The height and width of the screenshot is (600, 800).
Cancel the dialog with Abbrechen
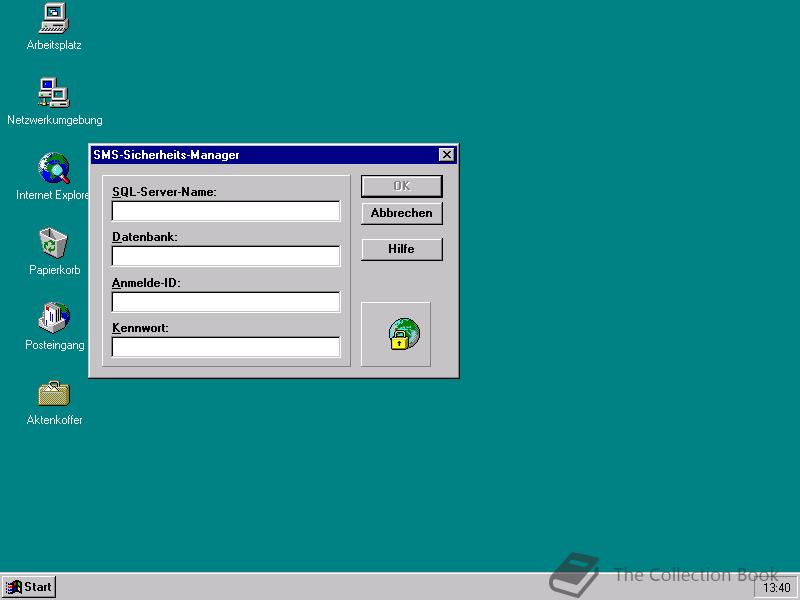(x=402, y=213)
